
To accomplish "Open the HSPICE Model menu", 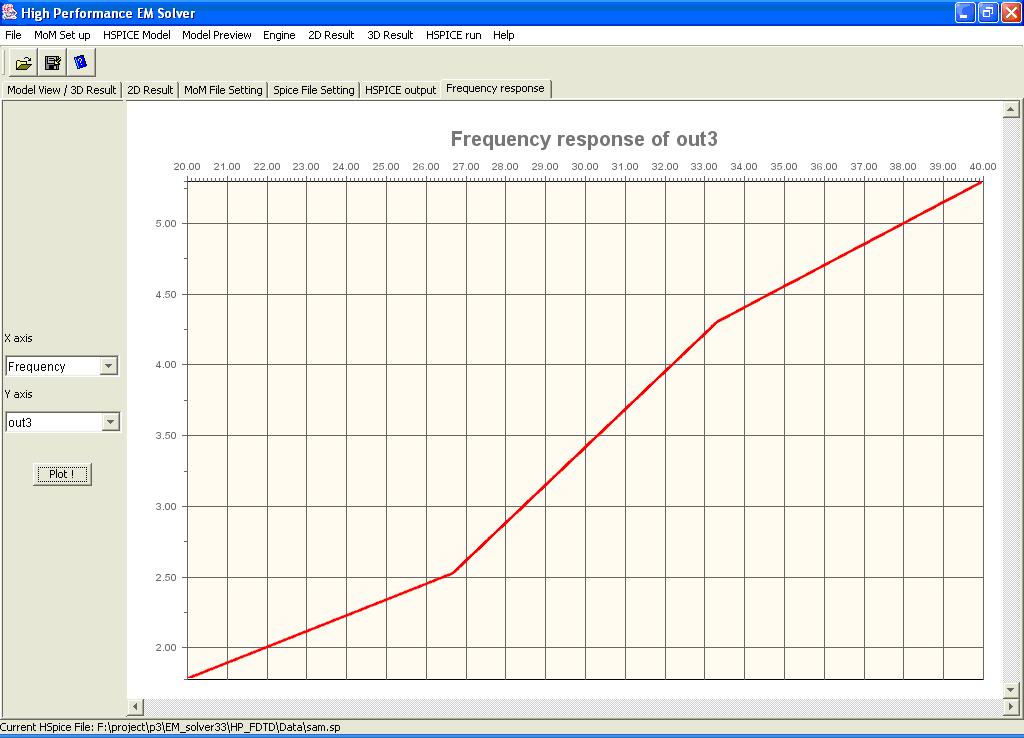I will (x=136, y=35).
